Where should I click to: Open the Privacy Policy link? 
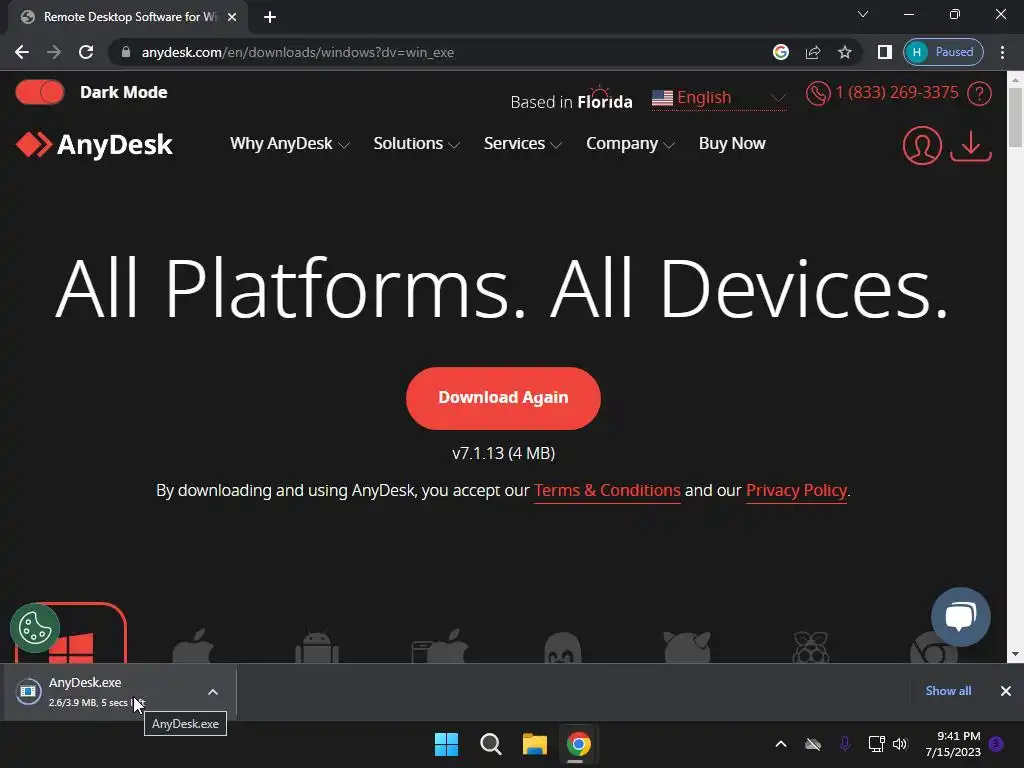796,490
